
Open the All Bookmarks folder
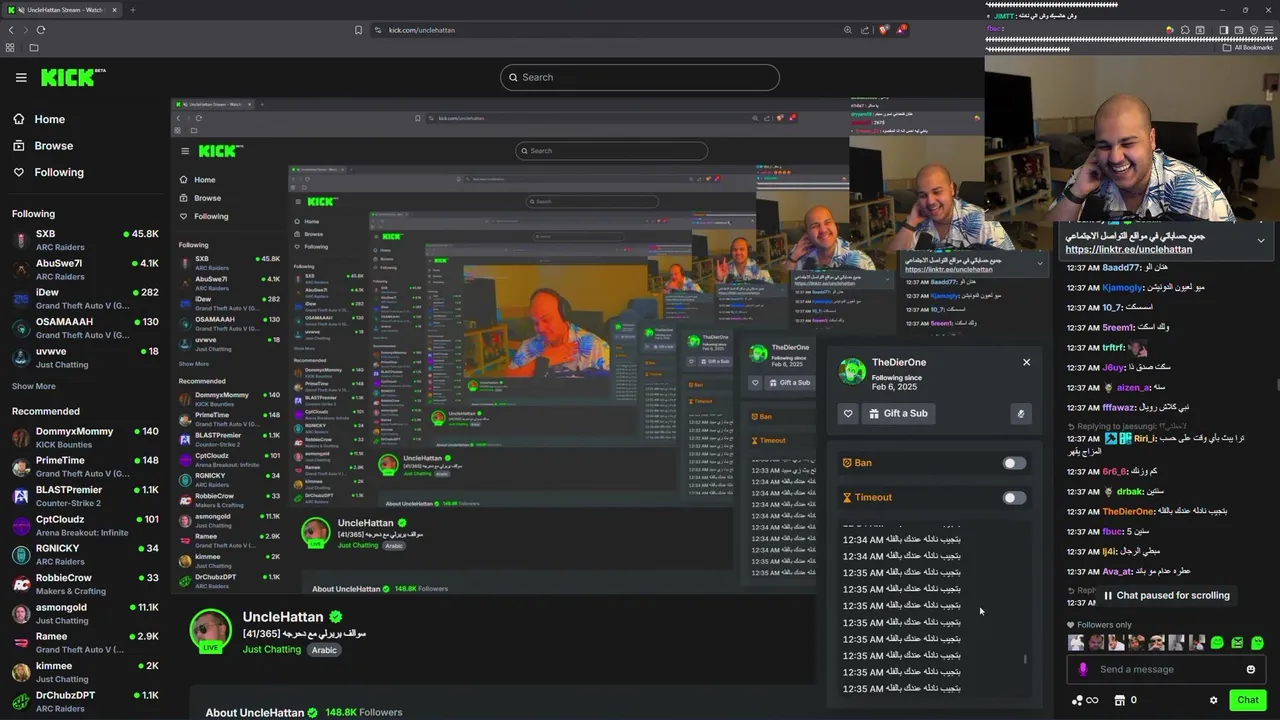tap(1247, 47)
